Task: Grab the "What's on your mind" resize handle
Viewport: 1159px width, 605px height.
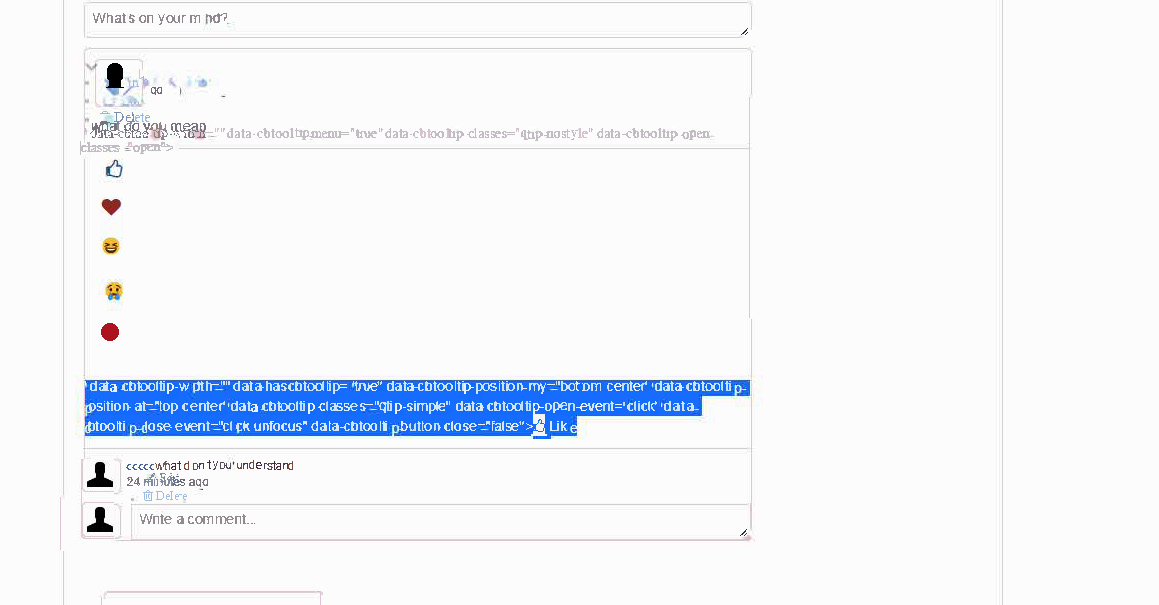Action: pyautogui.click(x=744, y=31)
